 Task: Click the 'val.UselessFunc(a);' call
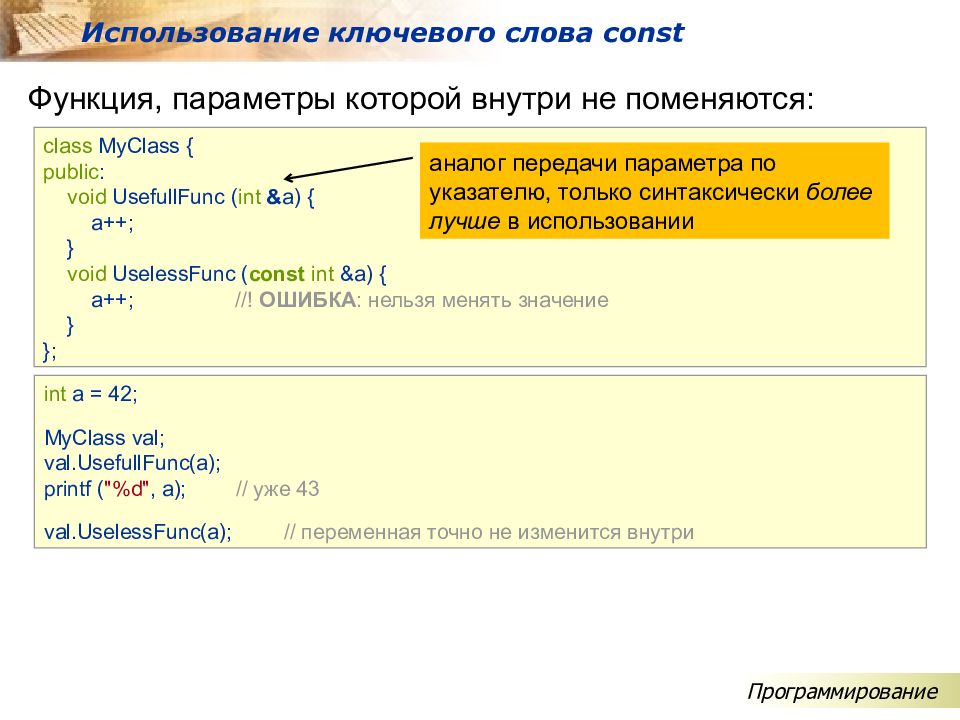pos(138,532)
